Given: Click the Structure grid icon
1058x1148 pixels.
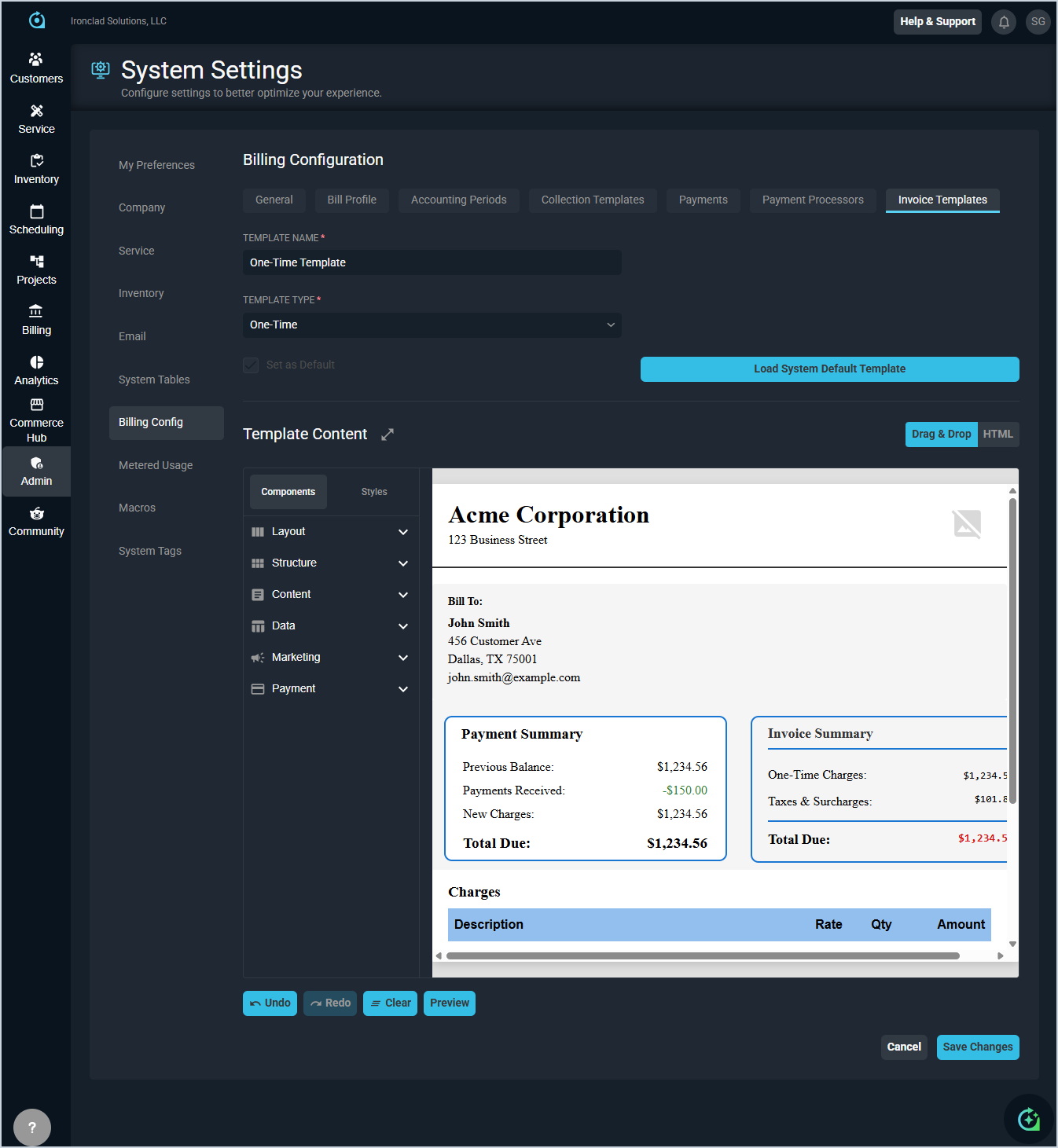Looking at the screenshot, I should pyautogui.click(x=258, y=563).
